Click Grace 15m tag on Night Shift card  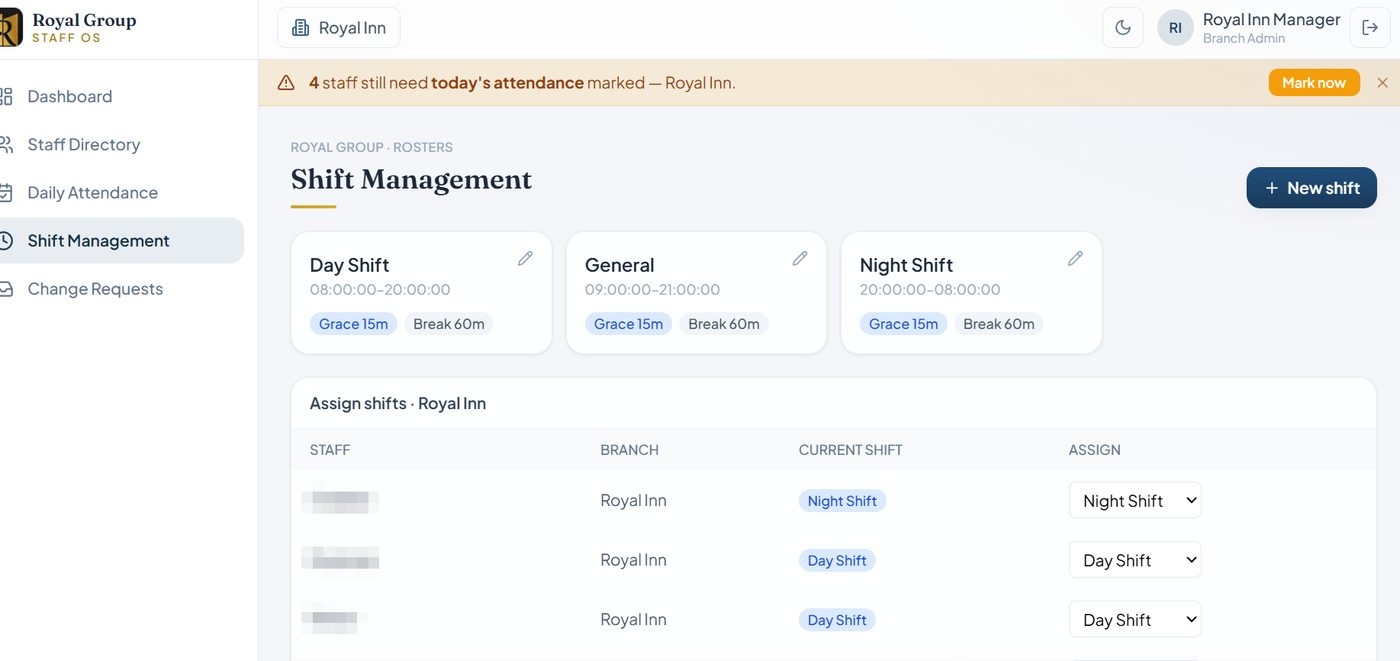903,324
